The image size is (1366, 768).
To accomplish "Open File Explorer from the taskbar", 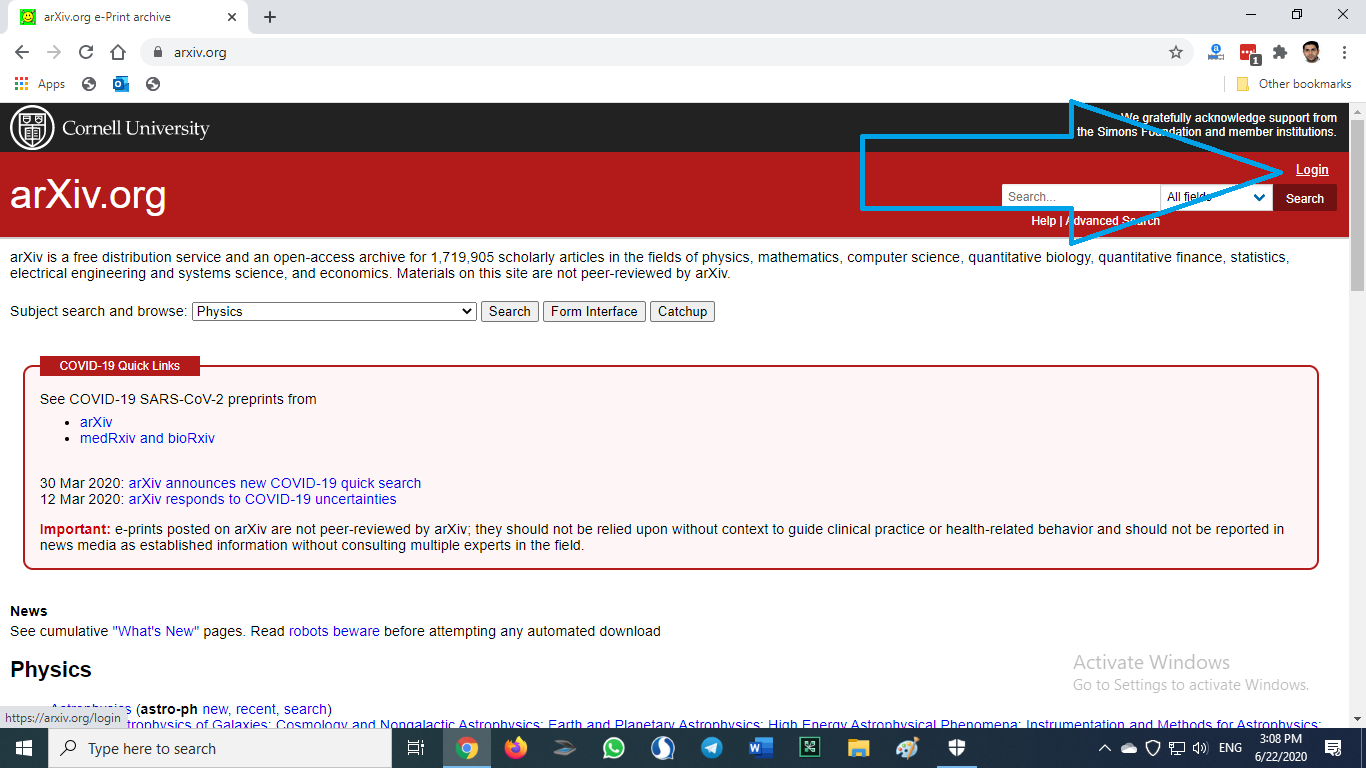I will (x=858, y=748).
